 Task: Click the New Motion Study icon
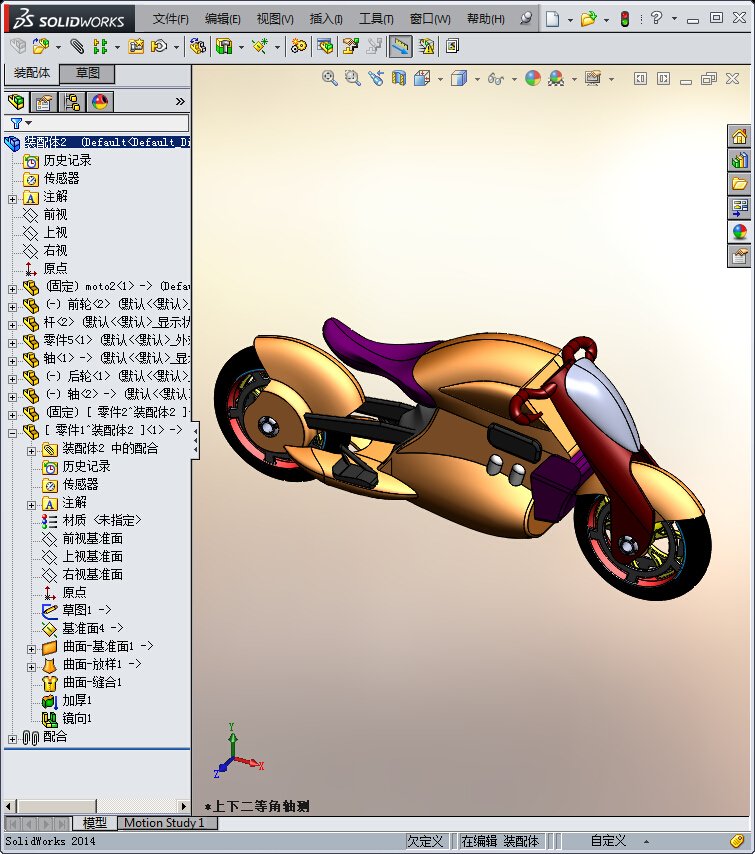click(299, 47)
